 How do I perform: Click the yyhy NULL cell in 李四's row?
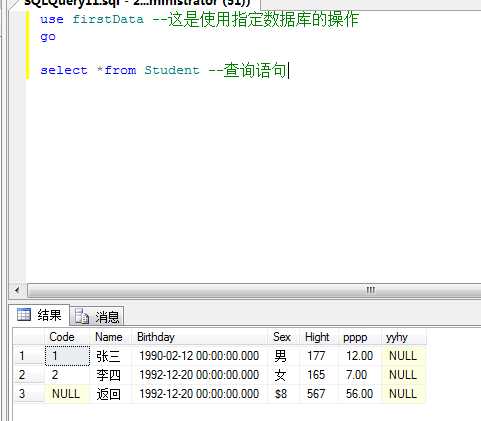point(404,375)
